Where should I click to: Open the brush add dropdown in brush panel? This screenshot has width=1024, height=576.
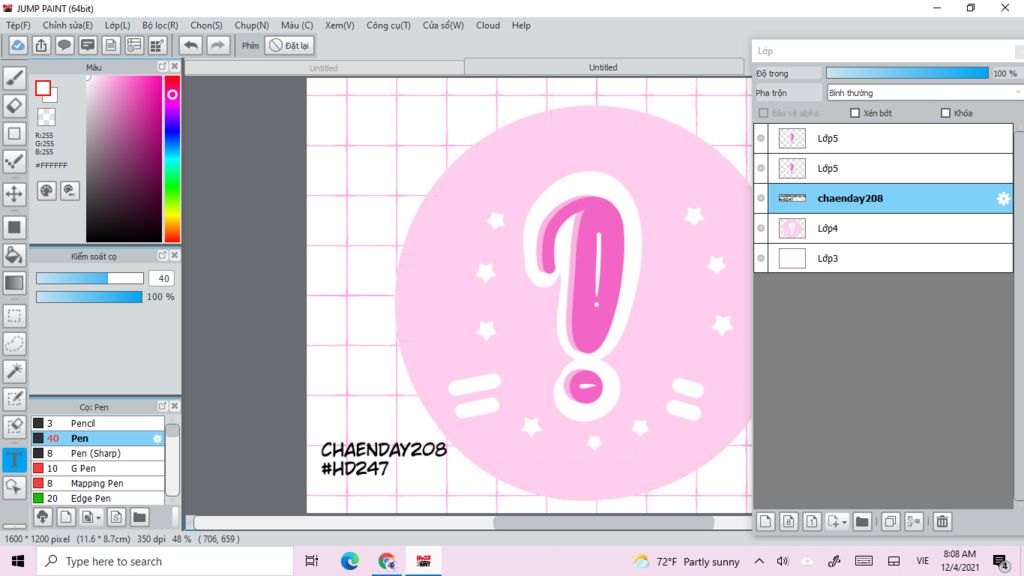pyautogui.click(x=96, y=517)
